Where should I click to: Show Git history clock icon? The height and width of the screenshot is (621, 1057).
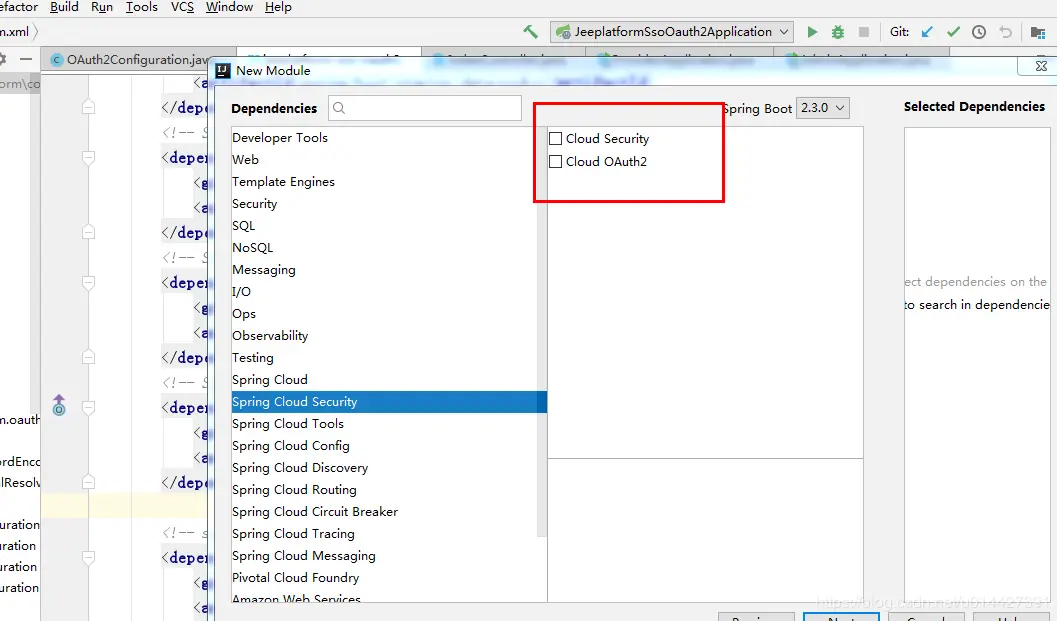click(x=979, y=32)
